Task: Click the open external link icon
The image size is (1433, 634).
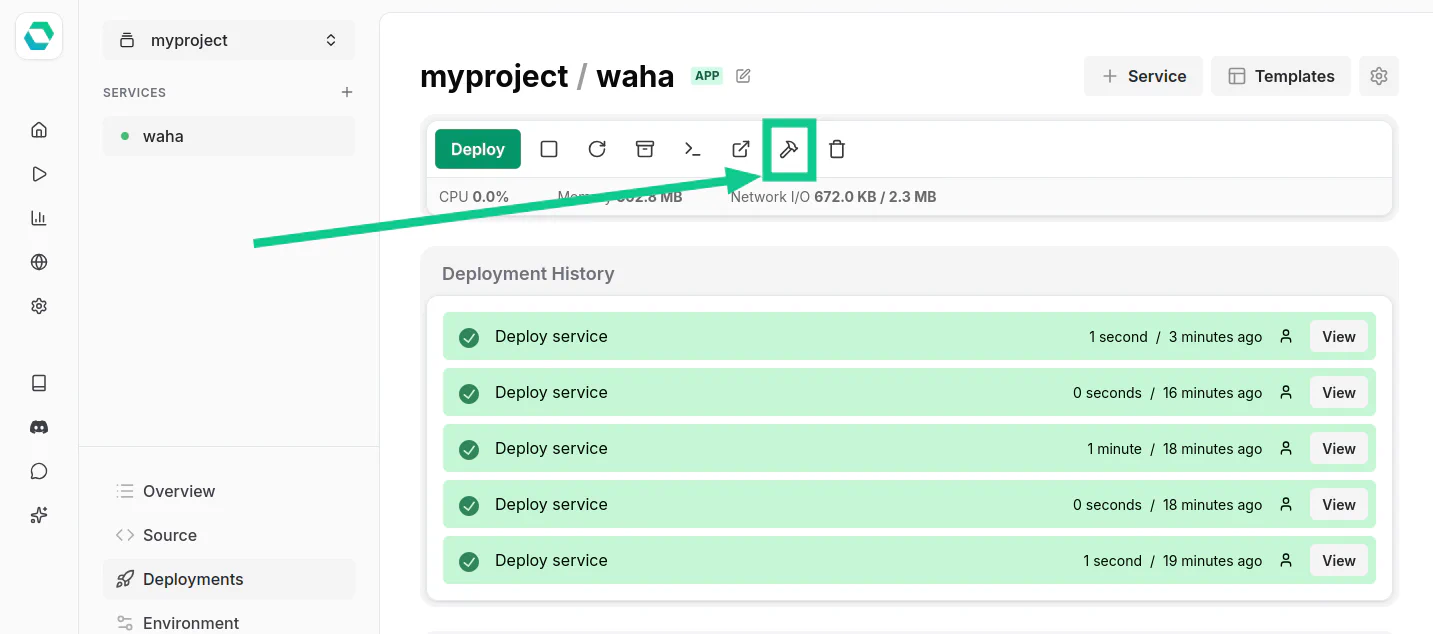Action: [x=741, y=149]
